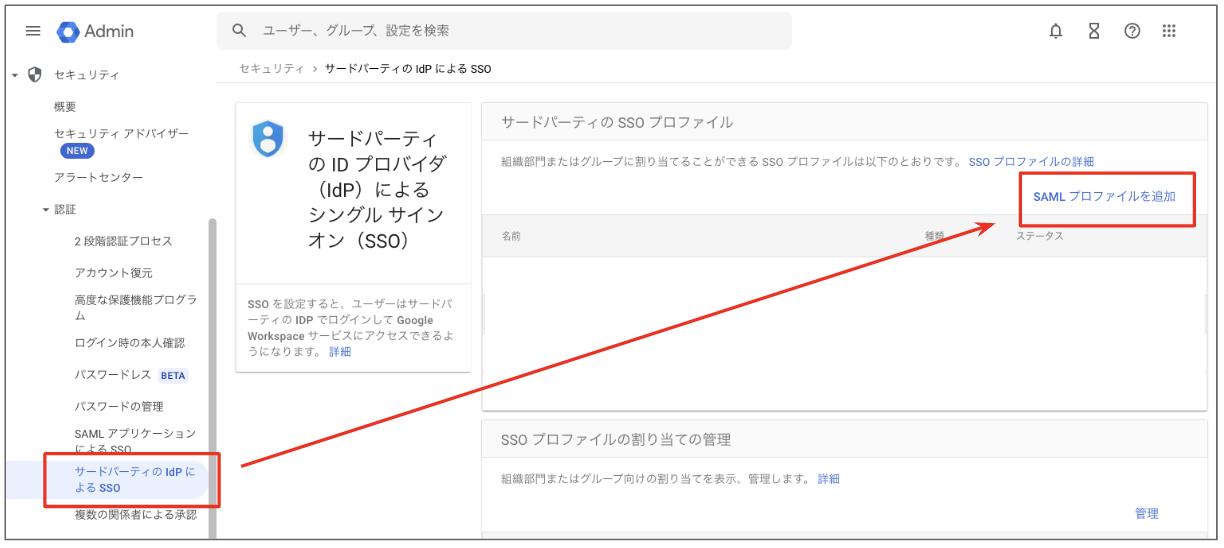Viewport: 1224px width, 548px height.
Task: Select 2 段階認証プロセス
Action: (x=123, y=241)
